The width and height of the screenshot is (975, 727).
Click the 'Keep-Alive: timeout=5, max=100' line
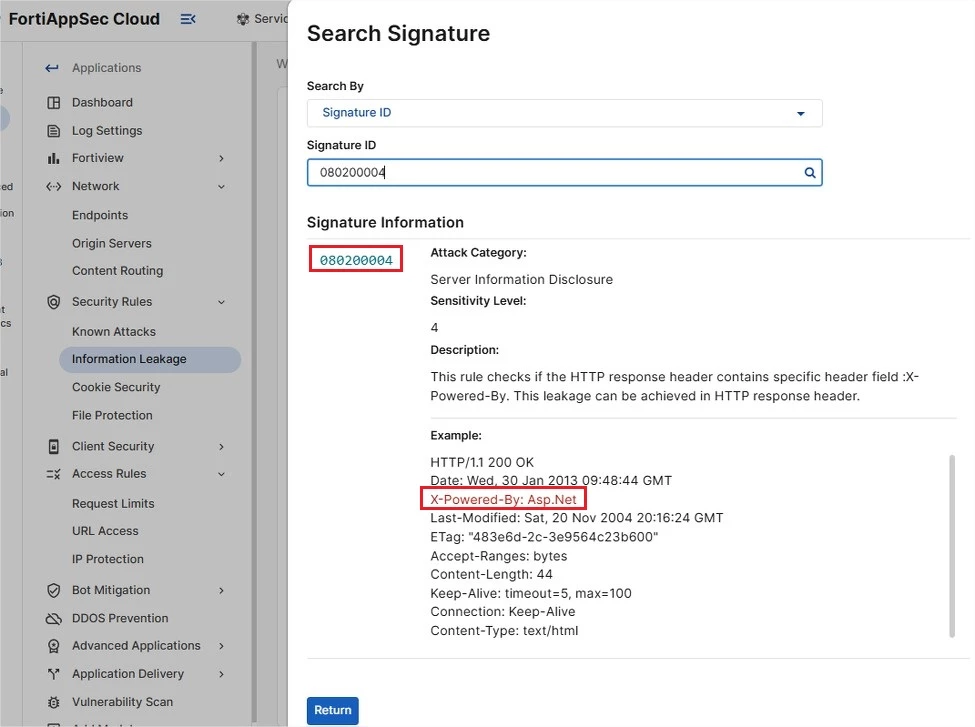click(x=530, y=593)
